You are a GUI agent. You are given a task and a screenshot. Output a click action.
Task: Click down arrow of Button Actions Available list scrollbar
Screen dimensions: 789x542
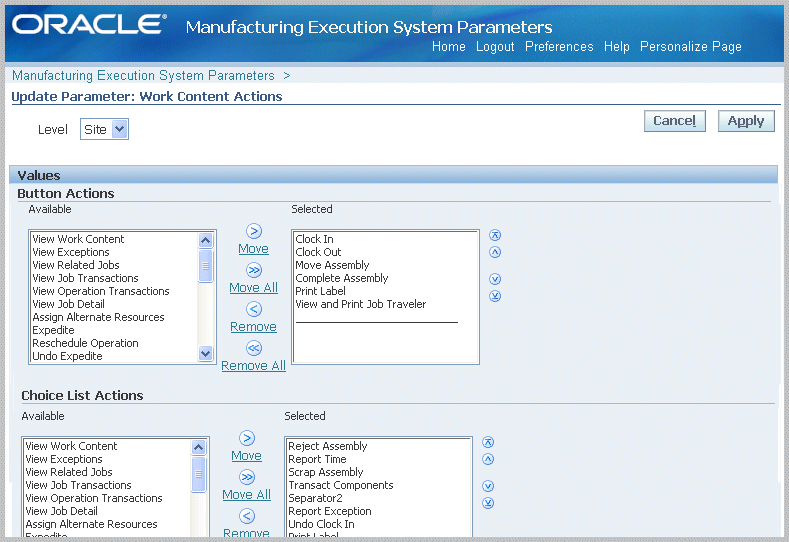205,353
